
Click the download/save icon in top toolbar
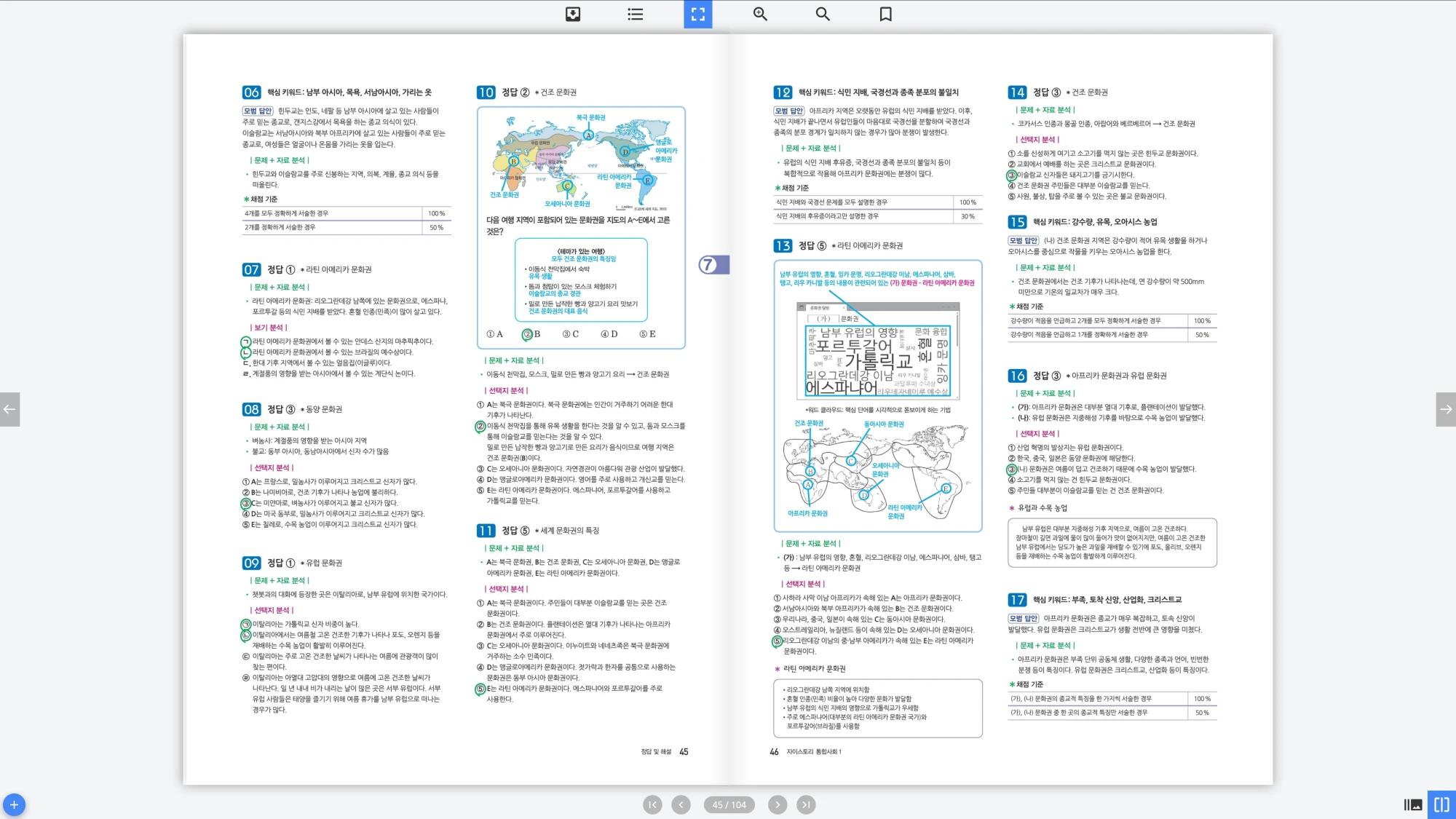(x=573, y=14)
